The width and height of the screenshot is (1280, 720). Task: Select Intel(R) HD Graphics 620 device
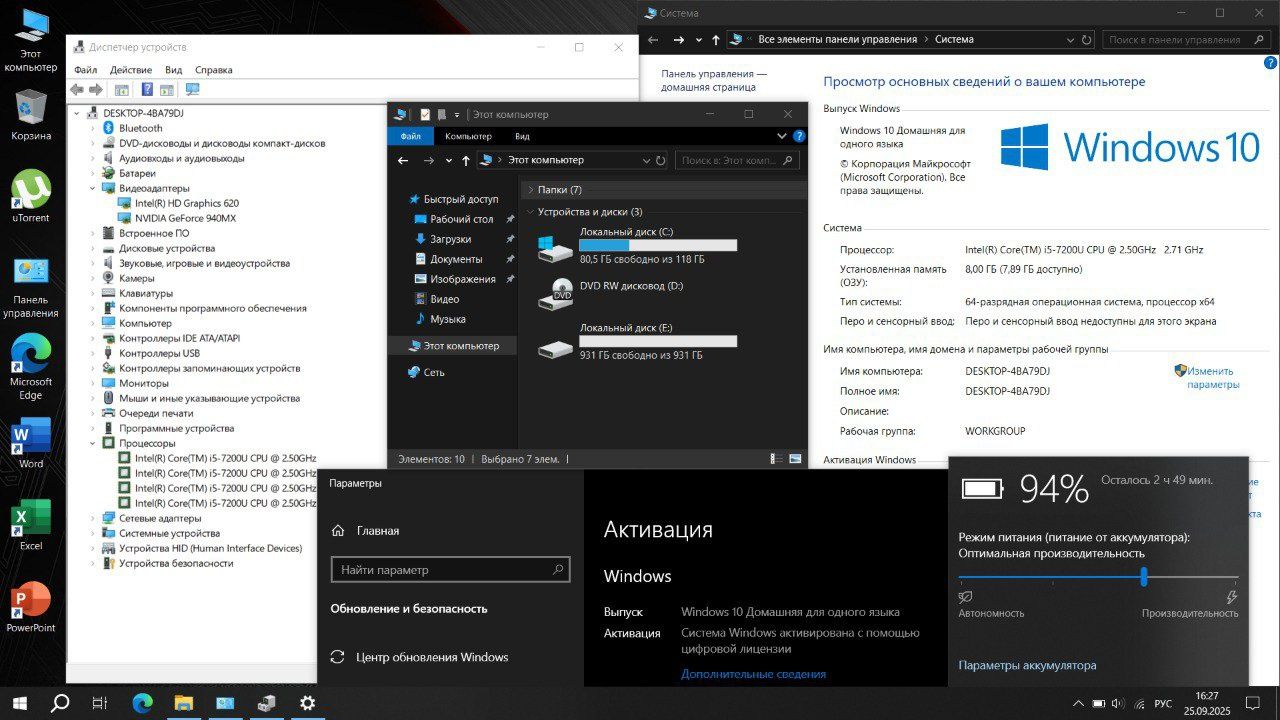point(186,203)
